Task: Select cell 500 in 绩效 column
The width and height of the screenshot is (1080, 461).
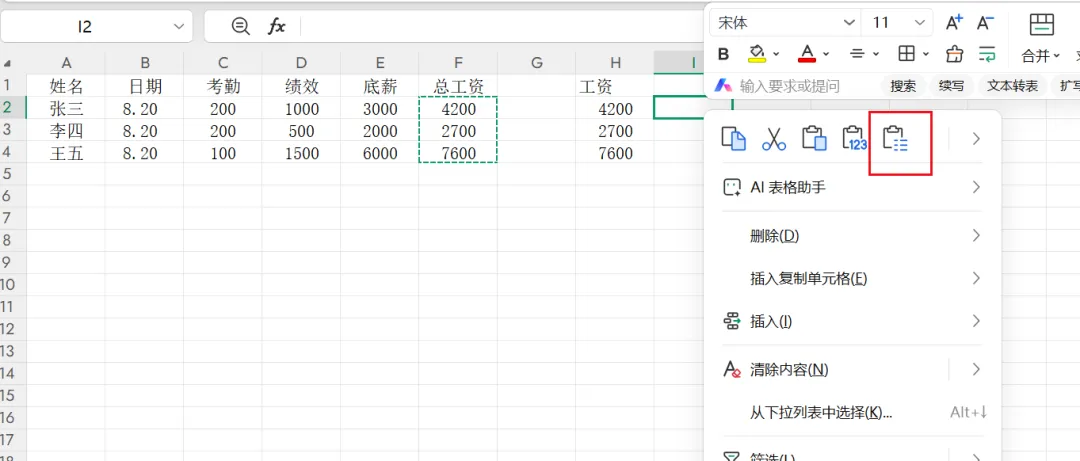Action: pyautogui.click(x=301, y=131)
